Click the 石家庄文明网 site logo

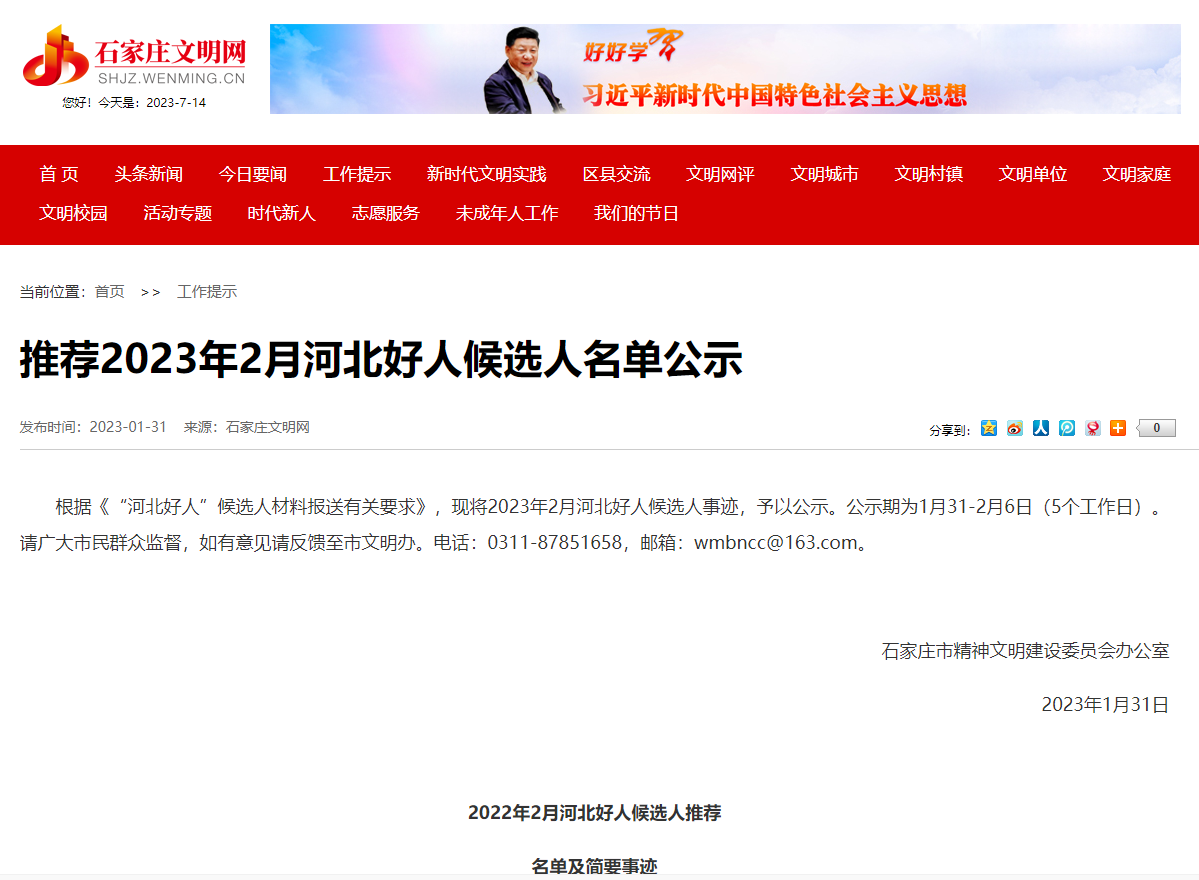(x=135, y=57)
